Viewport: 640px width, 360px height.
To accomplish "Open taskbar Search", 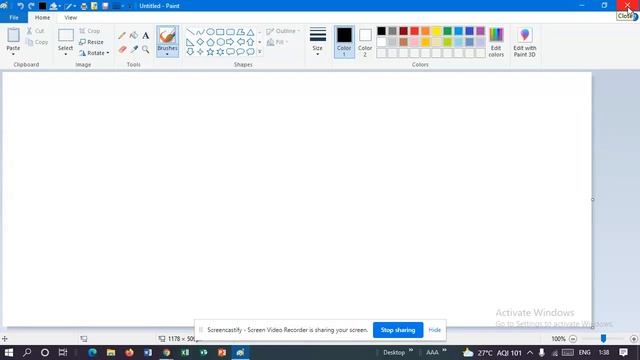I will tap(27, 352).
